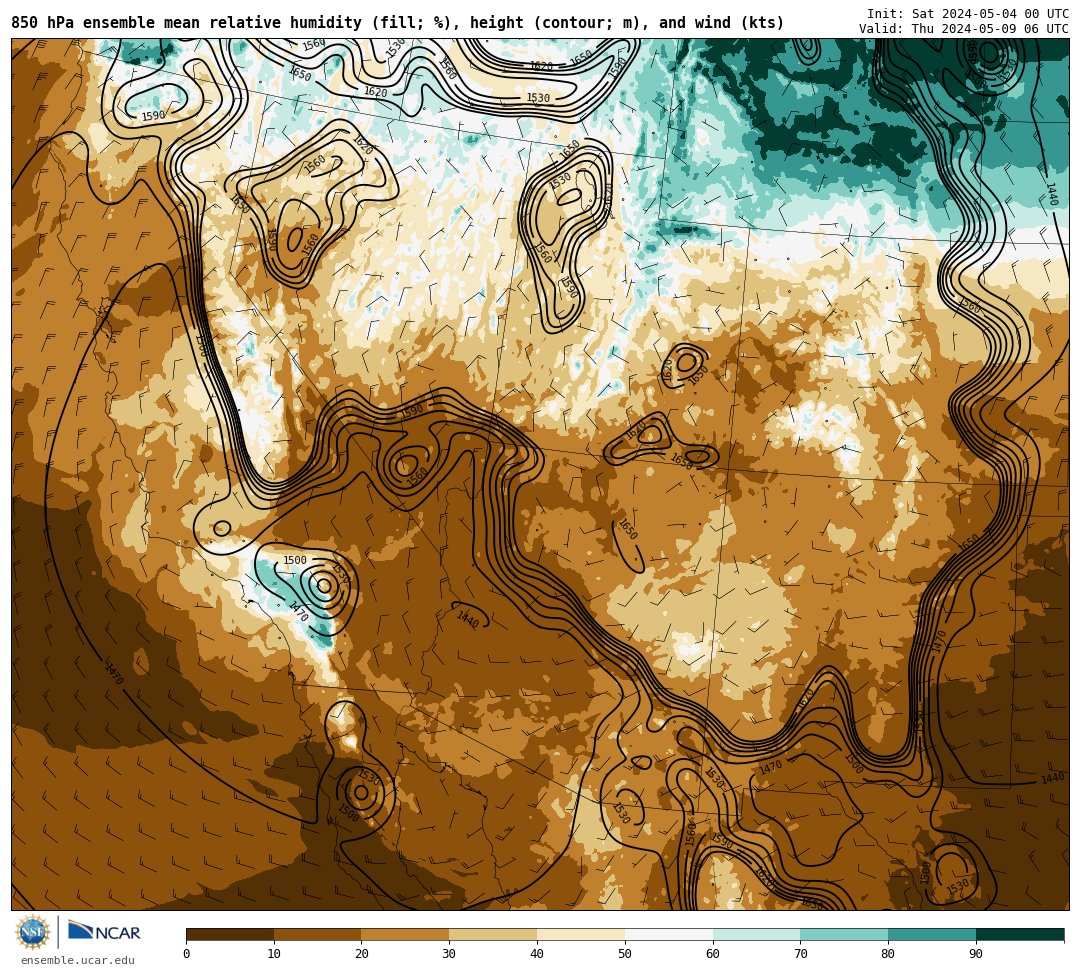The width and height of the screenshot is (1080, 973).
Task: Click the NCAR logo
Action: 104,932
